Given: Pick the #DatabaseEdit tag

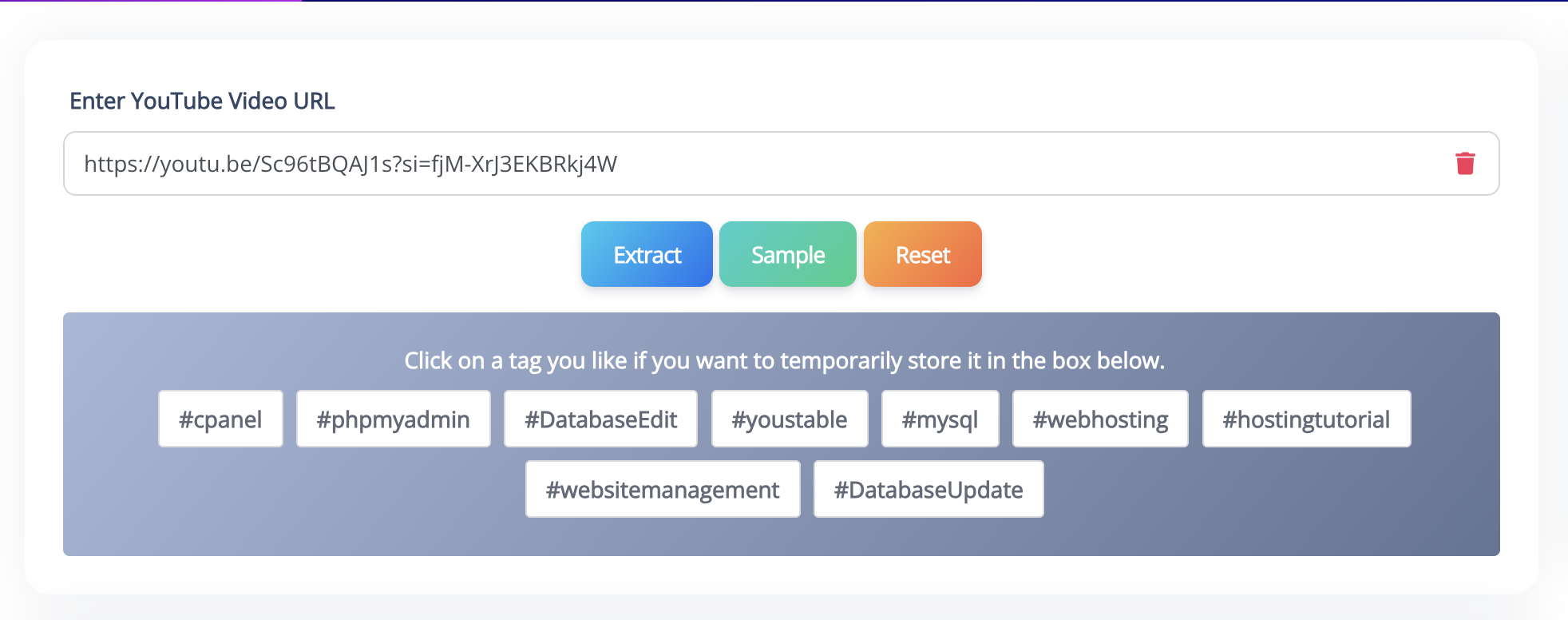Looking at the screenshot, I should tap(600, 419).
